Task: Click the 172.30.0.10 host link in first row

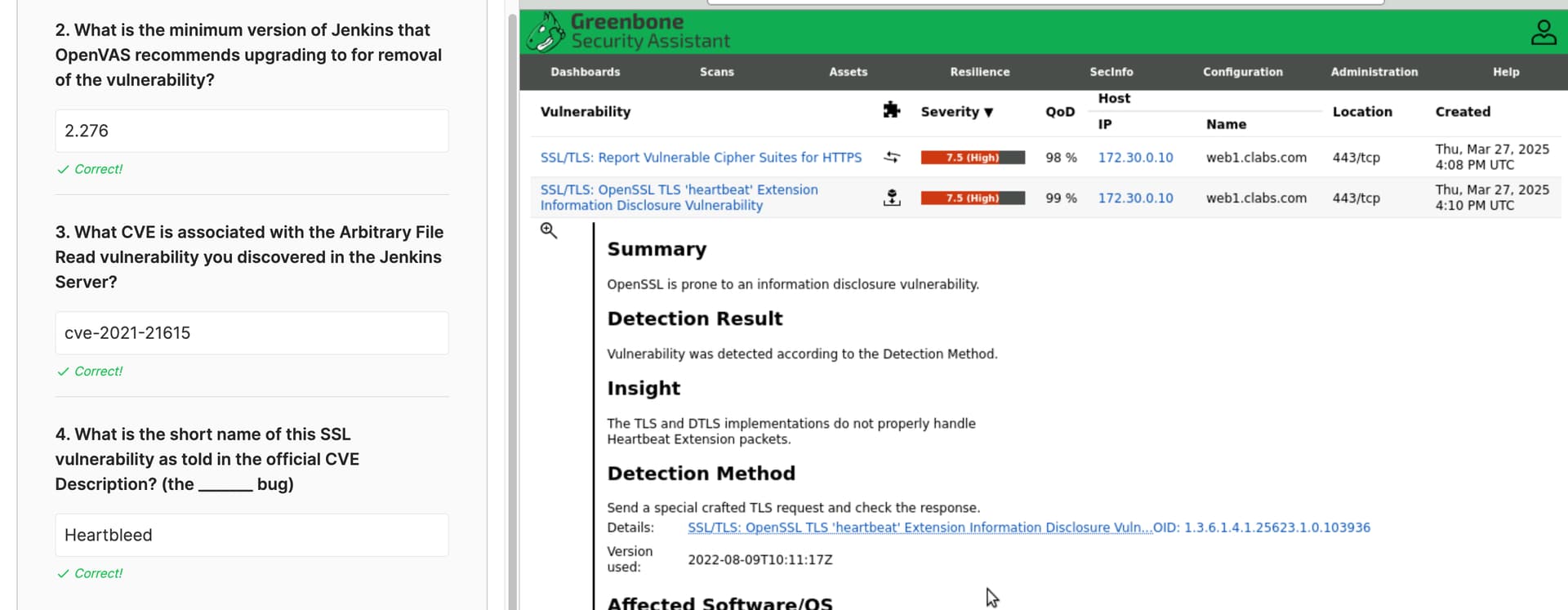Action: 1135,158
